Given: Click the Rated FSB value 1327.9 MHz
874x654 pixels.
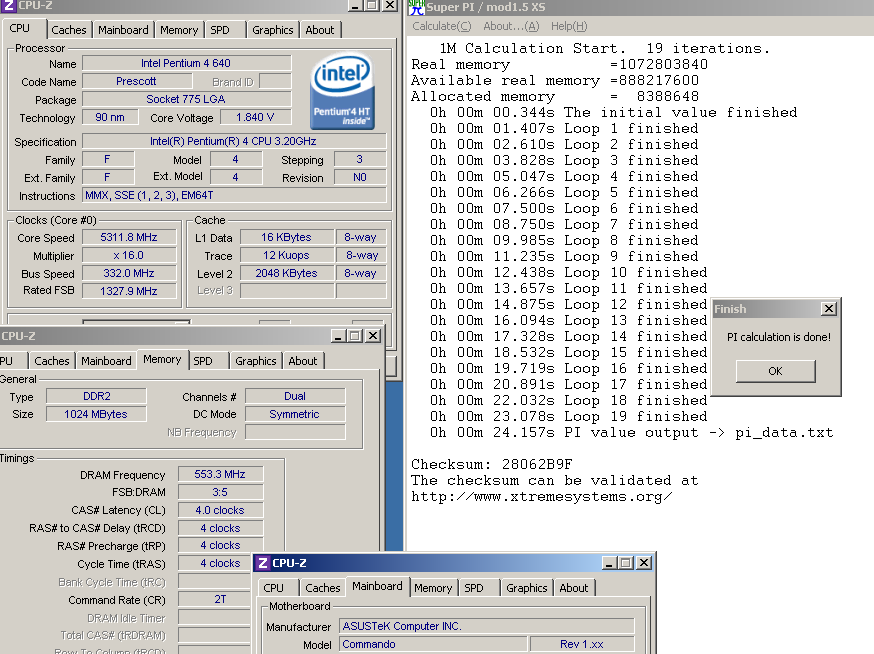Looking at the screenshot, I should [129, 291].
